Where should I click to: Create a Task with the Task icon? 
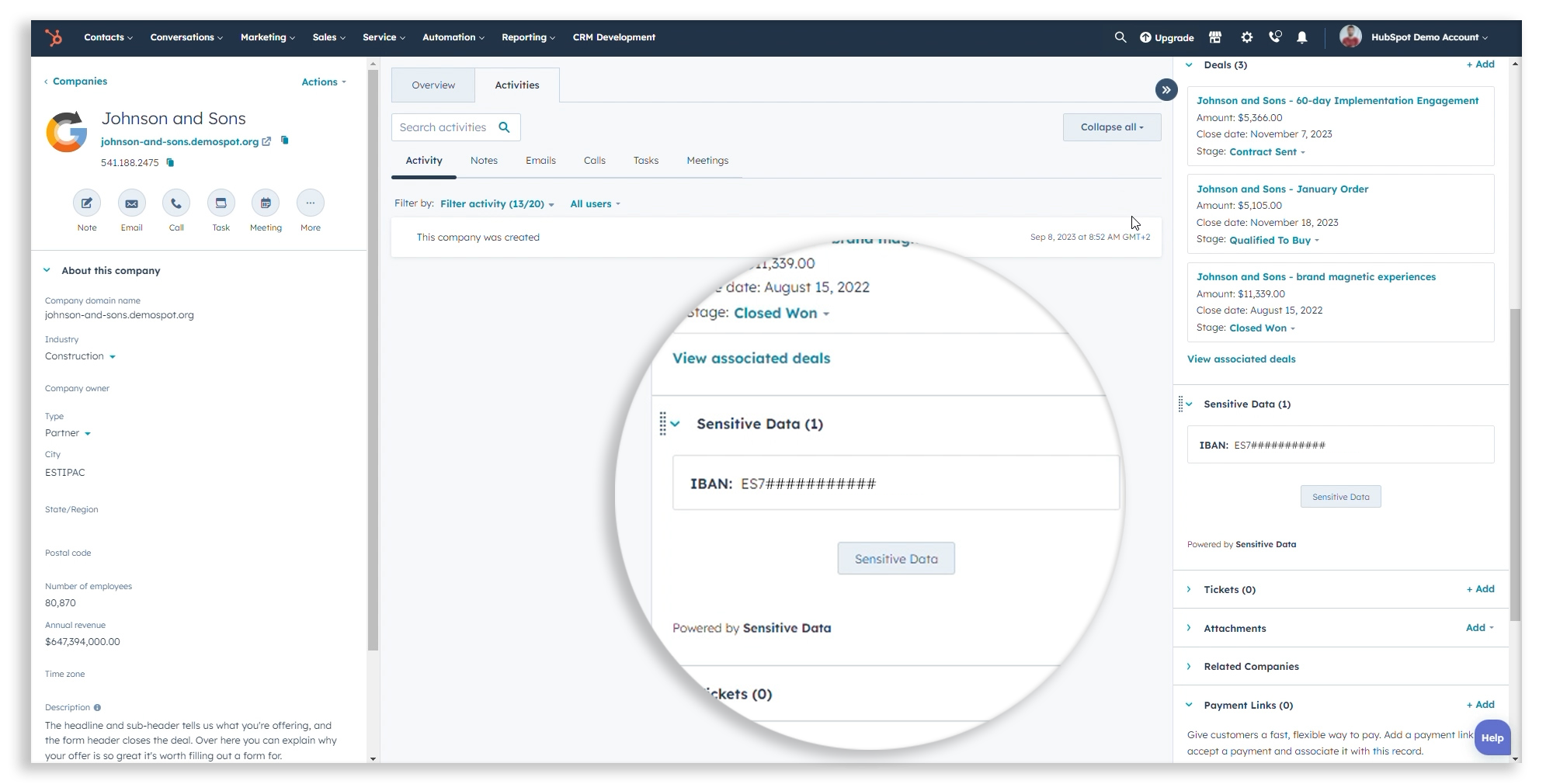pyautogui.click(x=221, y=203)
